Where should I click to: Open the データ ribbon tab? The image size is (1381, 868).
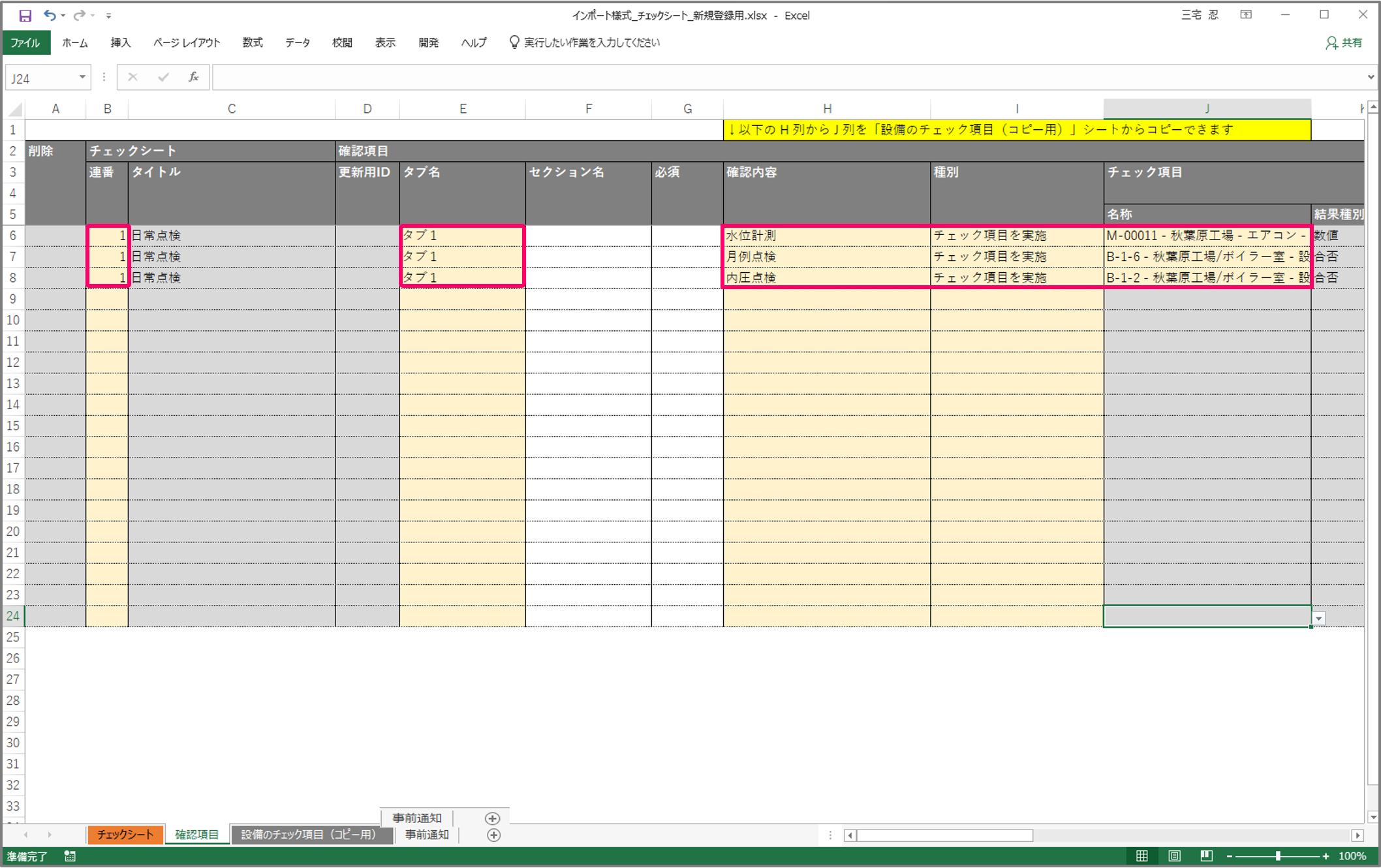click(x=297, y=43)
